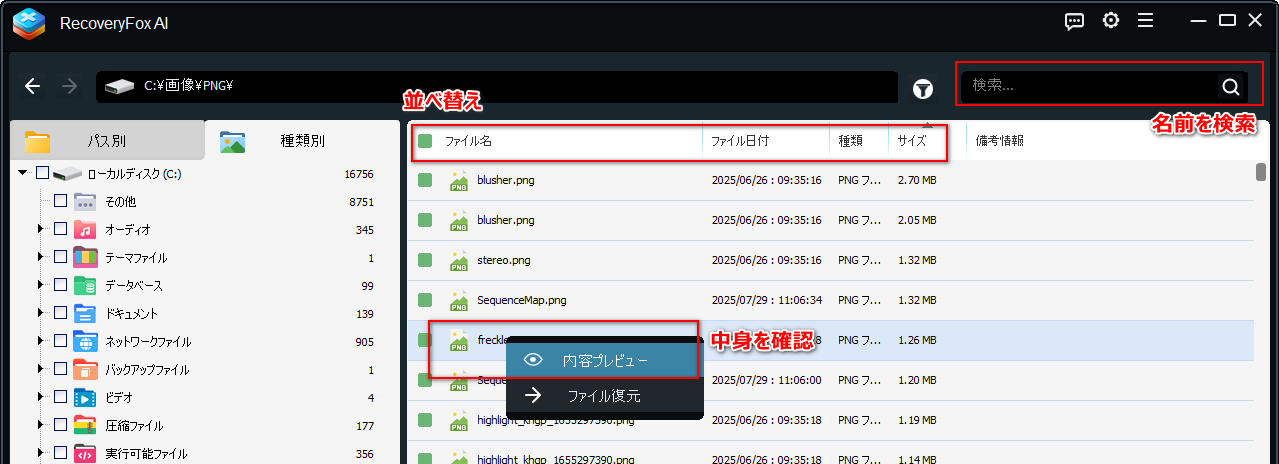
Task: Choose ファイル復元 in the context menu
Action: [x=604, y=395]
